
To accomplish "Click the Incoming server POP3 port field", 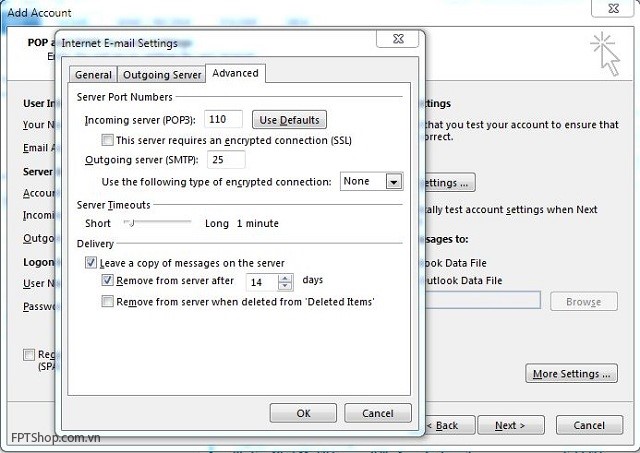I will 224,120.
